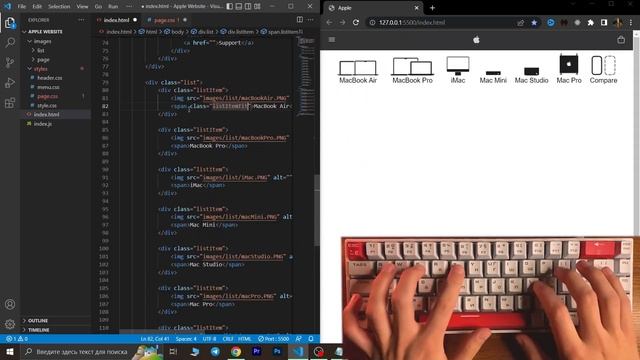The height and width of the screenshot is (360, 640).
Task: Toggle the primary sidebar layout icon in the title bar
Action: click(230, 7)
